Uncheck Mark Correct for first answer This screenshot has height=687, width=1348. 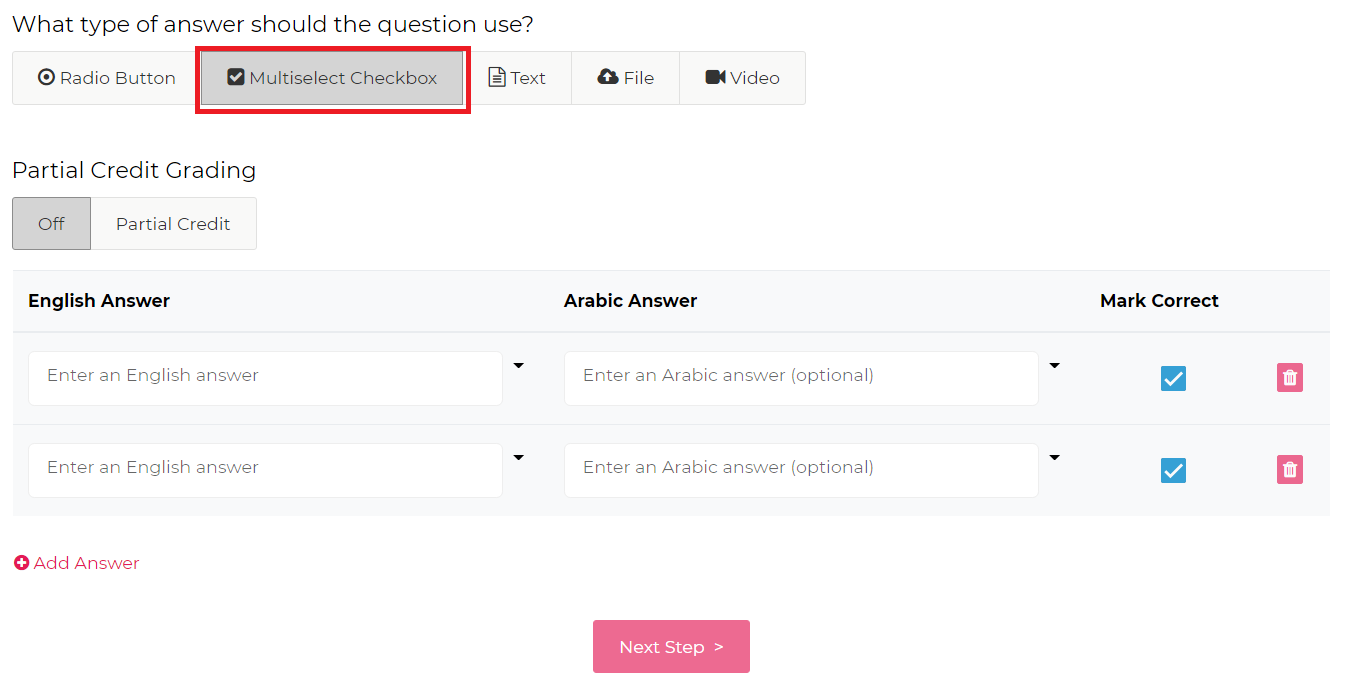(x=1173, y=378)
